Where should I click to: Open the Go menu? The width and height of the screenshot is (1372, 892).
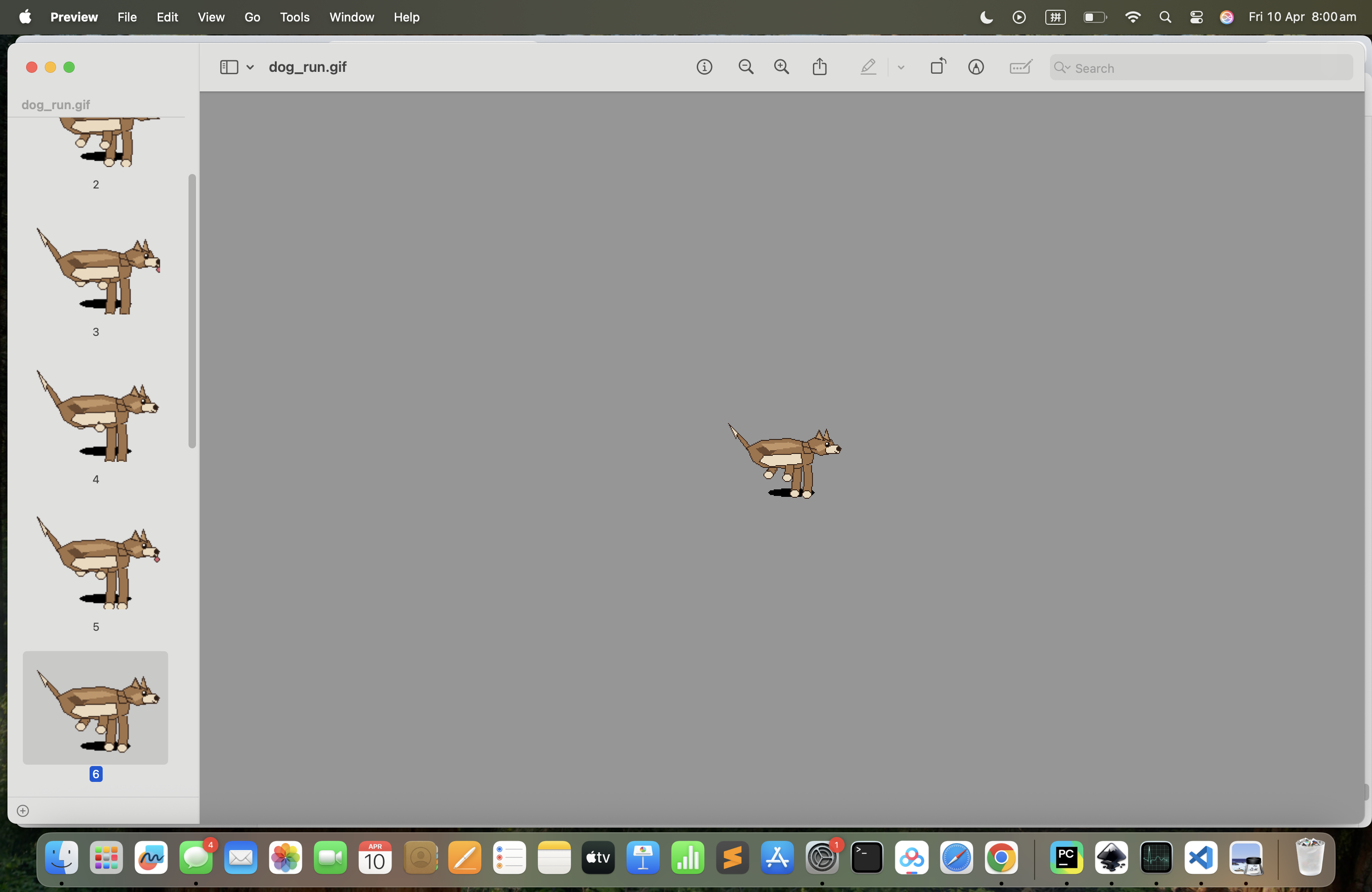(x=252, y=17)
